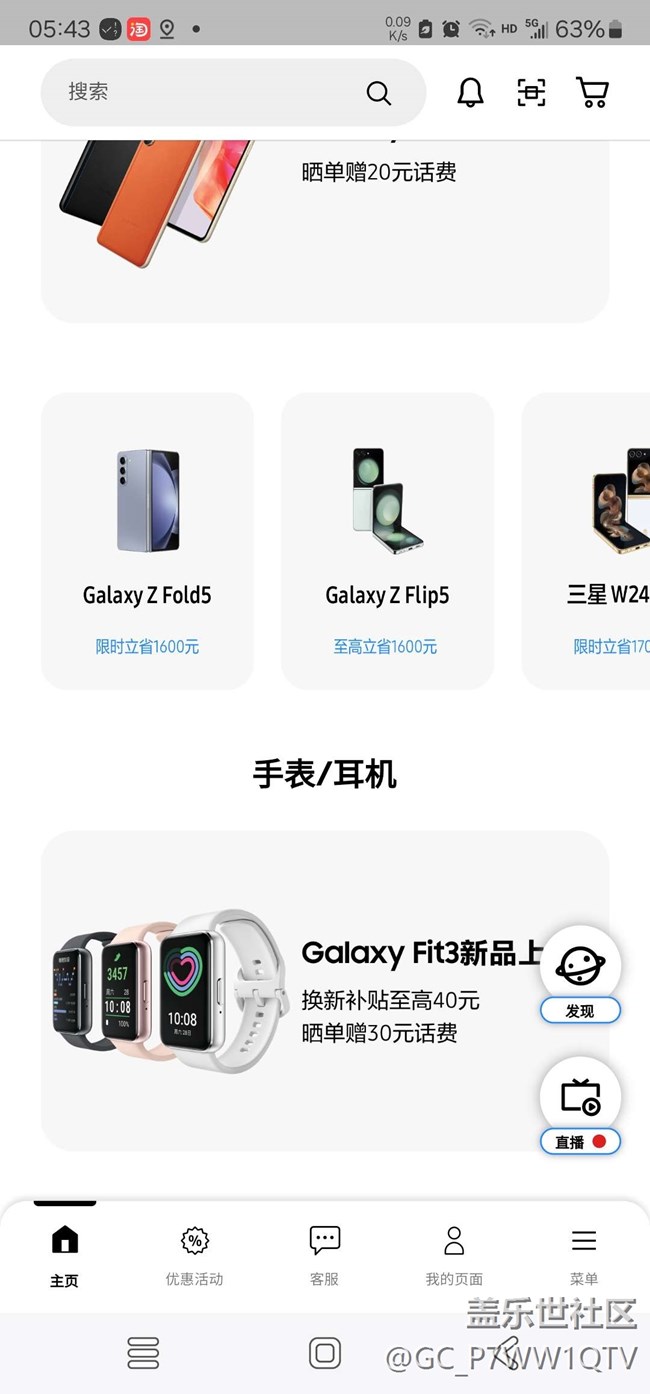Click the 搜索 search field
This screenshot has height=1394, width=650.
pos(233,92)
